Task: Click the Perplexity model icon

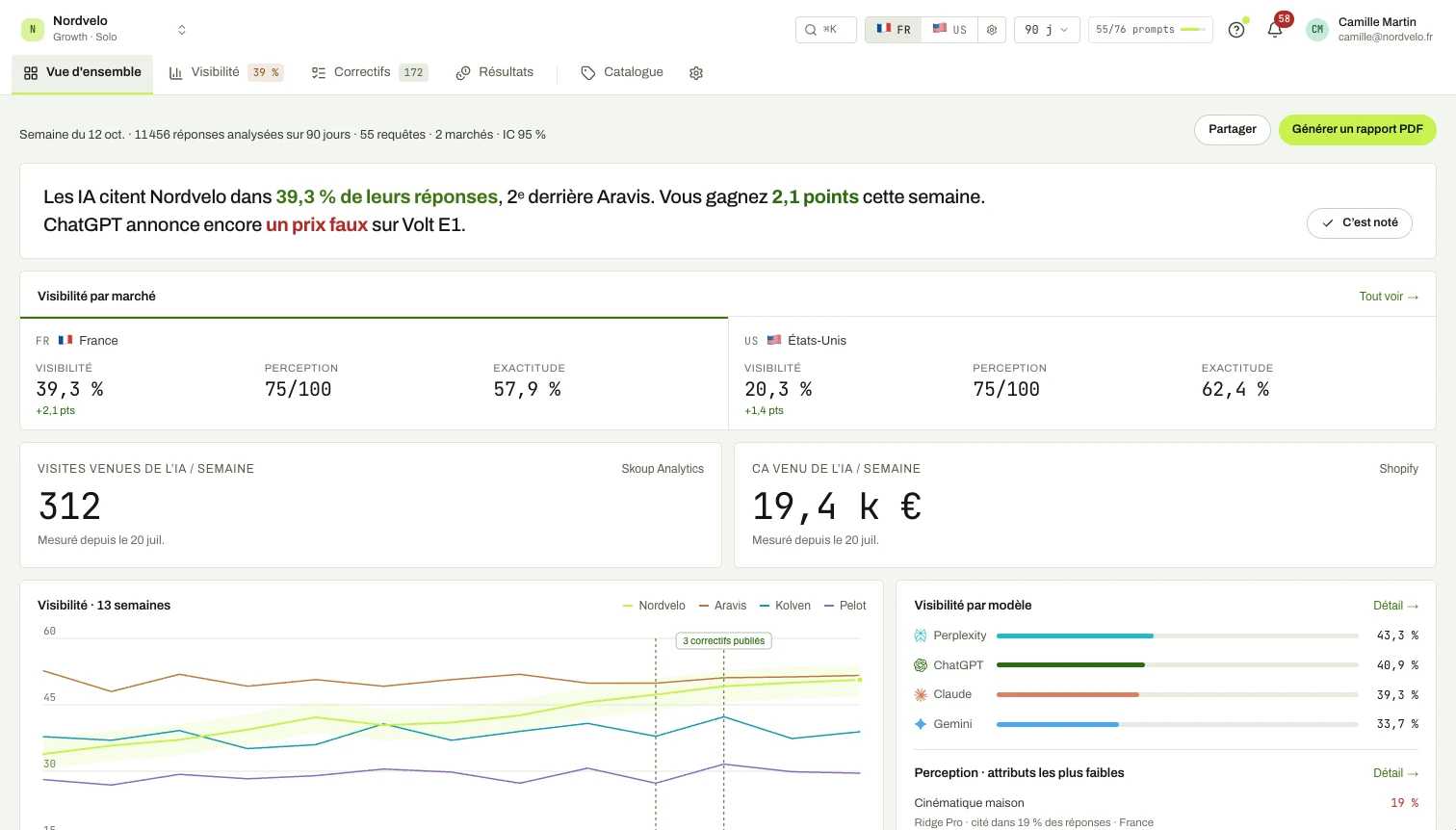Action: tap(921, 635)
